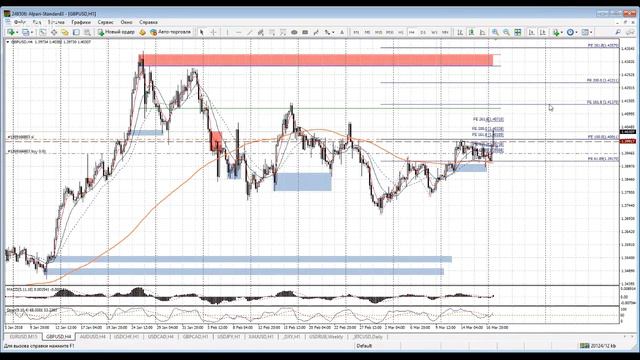Switch to M30 timeframe
Screen dimensions: 640x360
point(390,32)
